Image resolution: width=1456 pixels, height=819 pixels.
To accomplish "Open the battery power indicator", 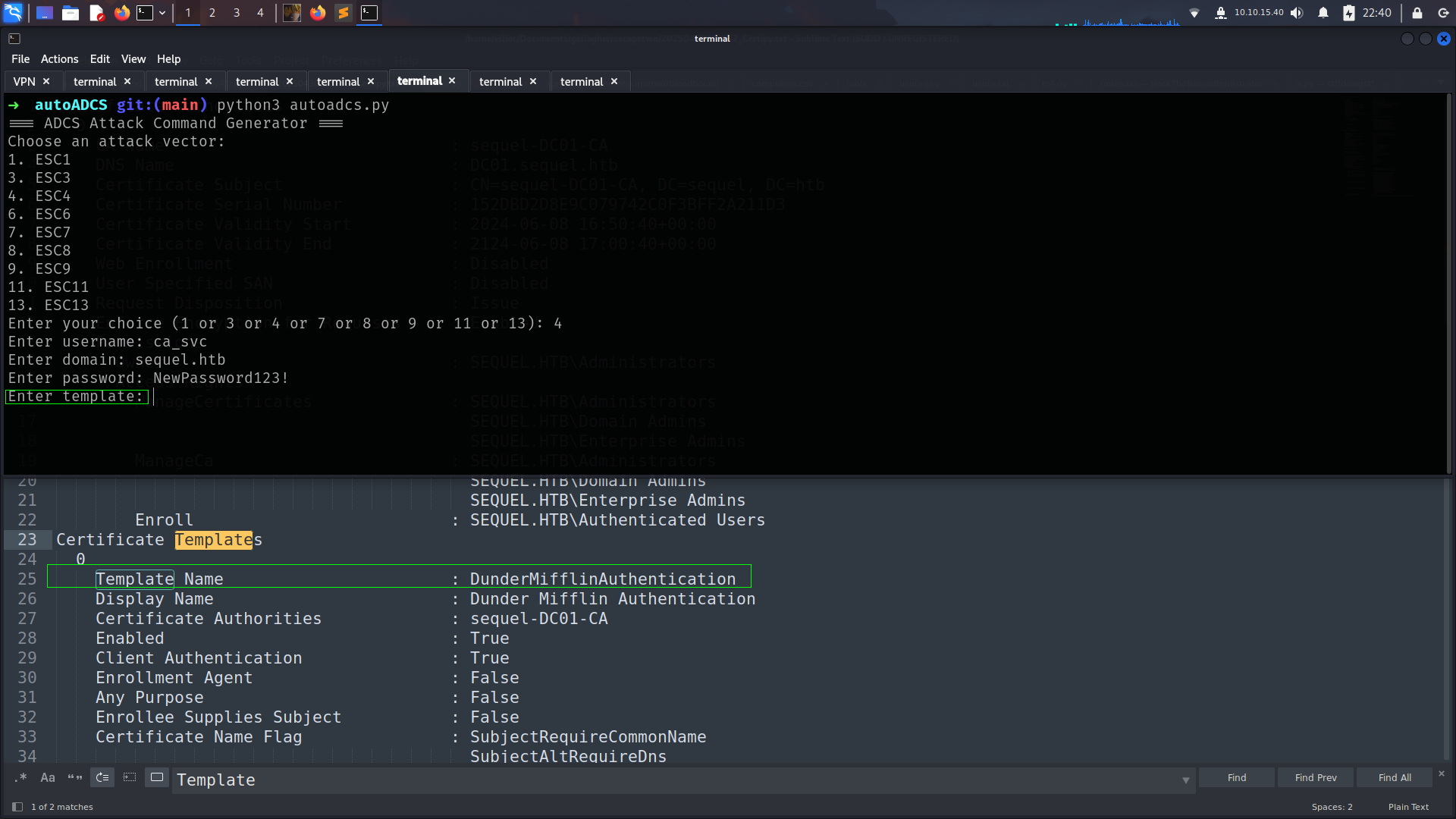I will click(1349, 13).
